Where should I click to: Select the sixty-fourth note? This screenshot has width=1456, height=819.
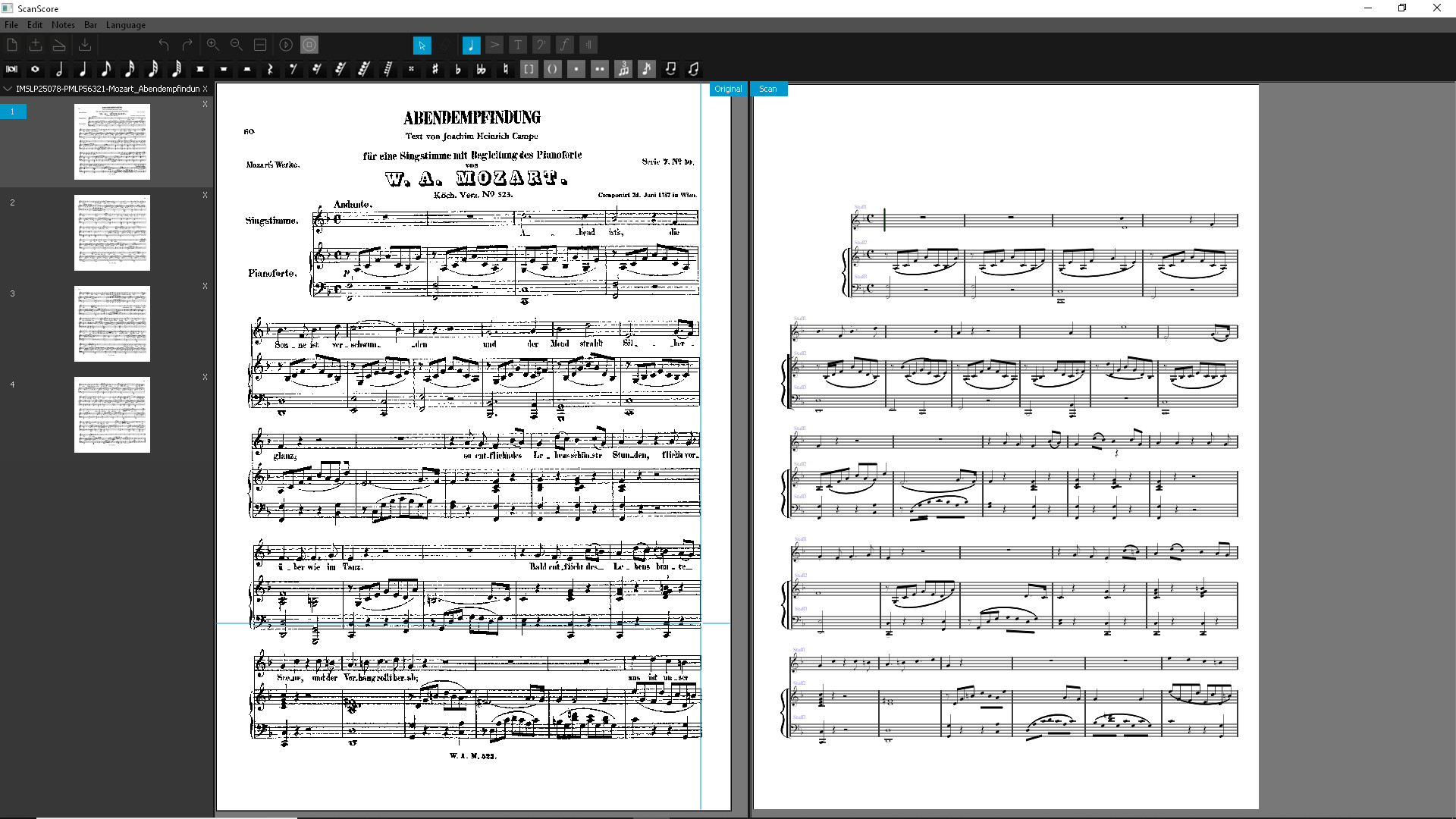click(x=177, y=69)
